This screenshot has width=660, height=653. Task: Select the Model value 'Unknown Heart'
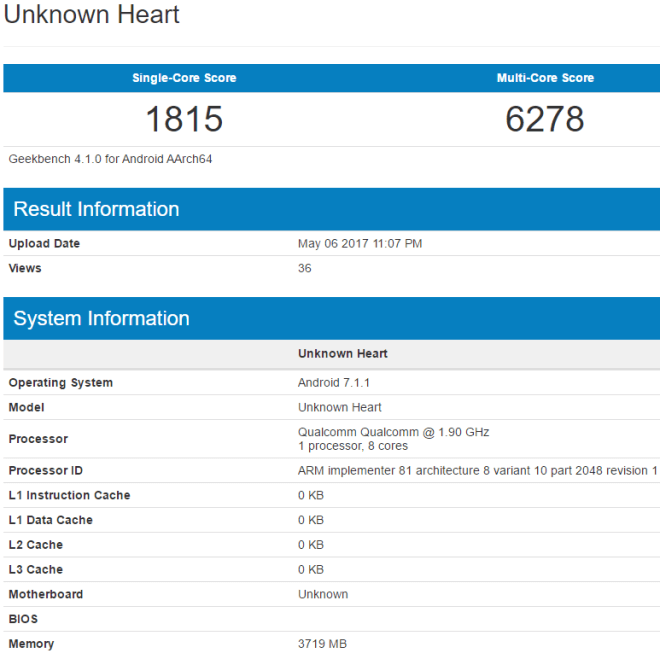[340, 408]
